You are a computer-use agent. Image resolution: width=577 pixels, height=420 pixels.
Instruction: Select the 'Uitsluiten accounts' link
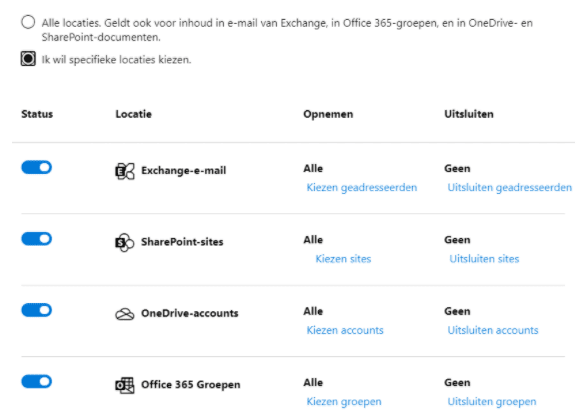(x=493, y=330)
